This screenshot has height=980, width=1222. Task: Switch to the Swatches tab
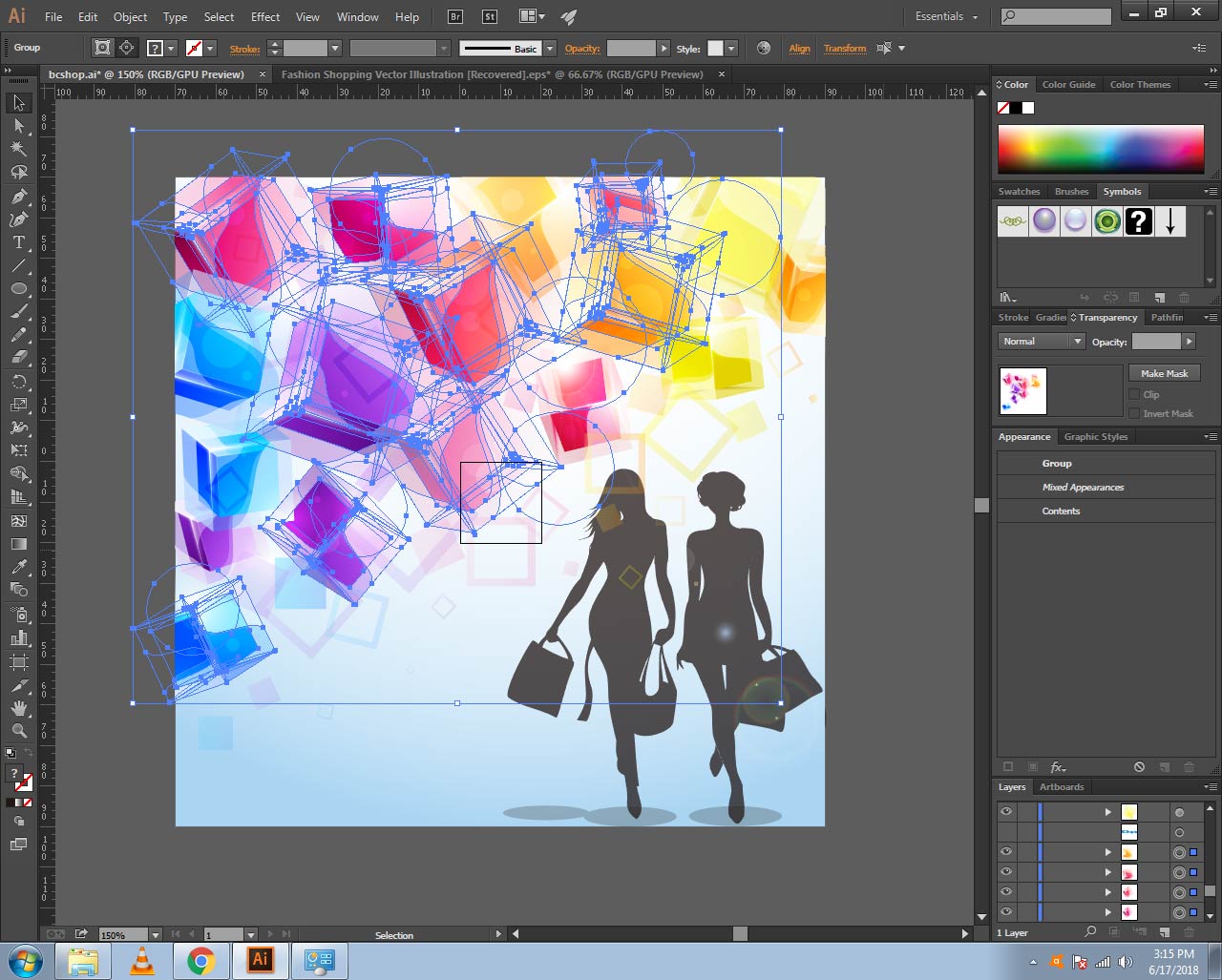click(1019, 192)
